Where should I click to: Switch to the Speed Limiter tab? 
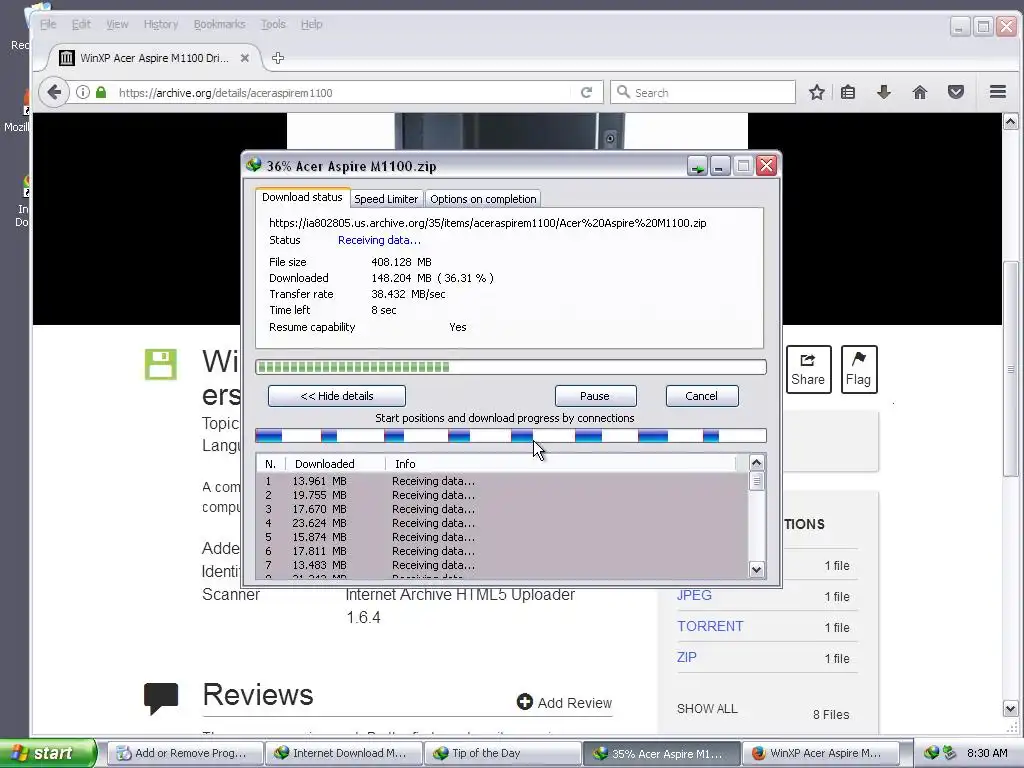(386, 199)
